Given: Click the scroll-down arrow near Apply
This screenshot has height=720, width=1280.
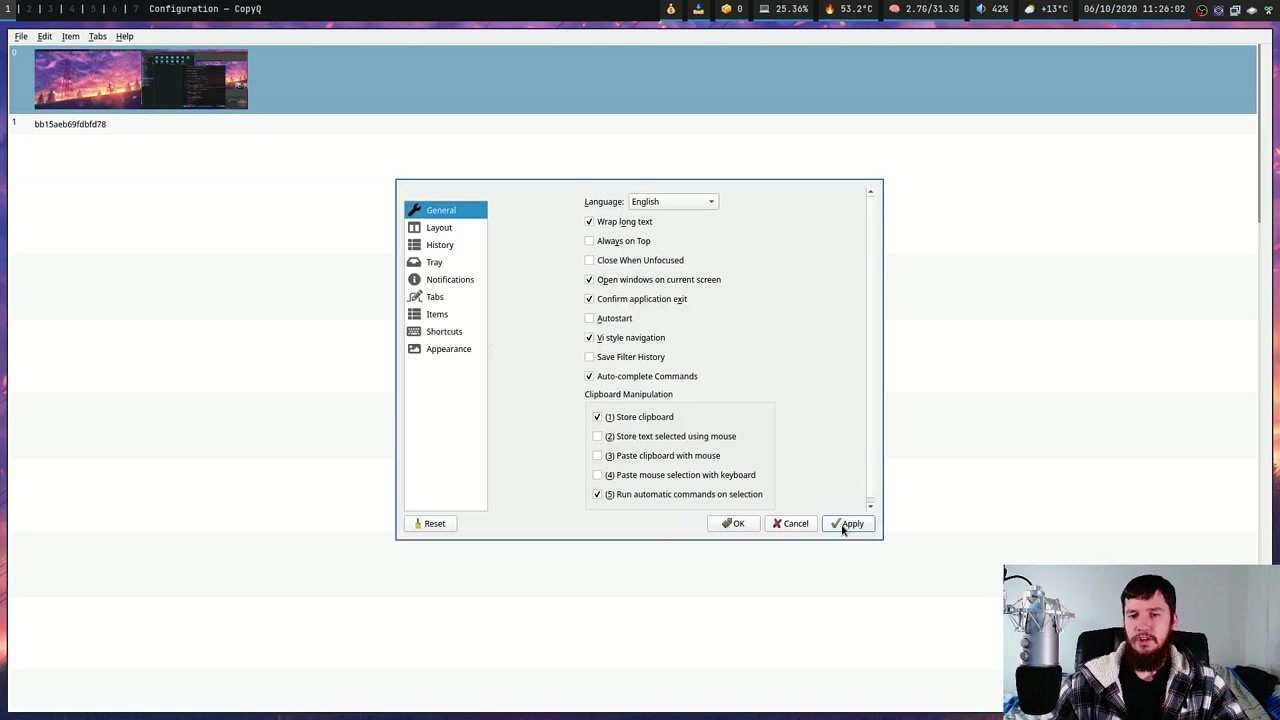Looking at the screenshot, I should pos(869,505).
